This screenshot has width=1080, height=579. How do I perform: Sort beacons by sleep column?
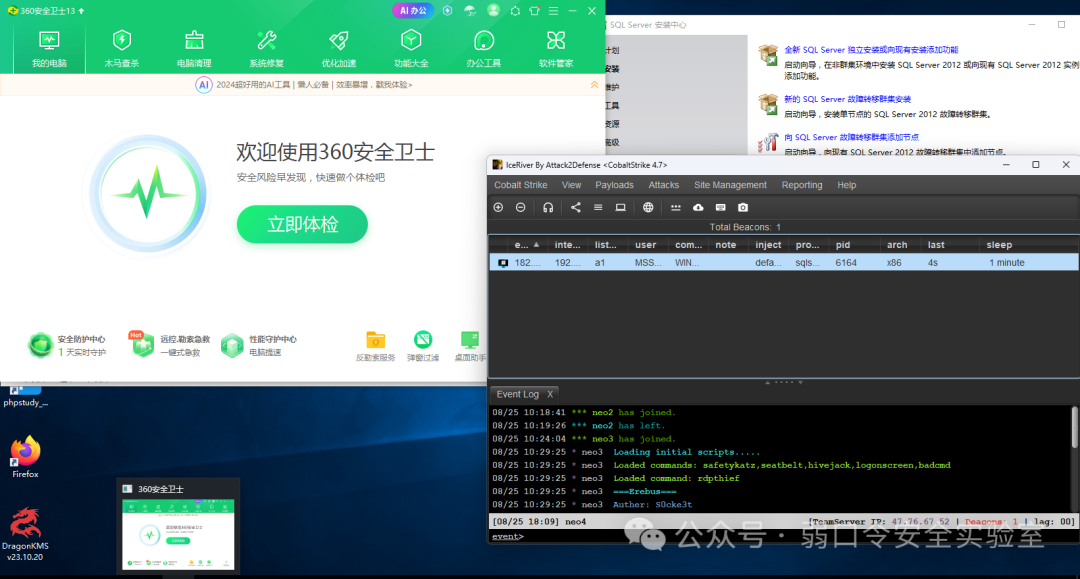tap(1028, 245)
